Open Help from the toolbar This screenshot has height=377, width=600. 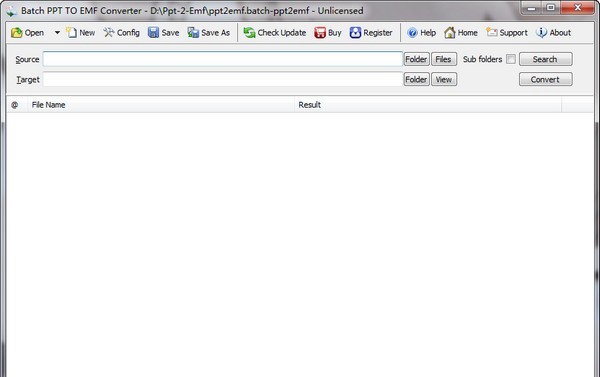point(421,33)
